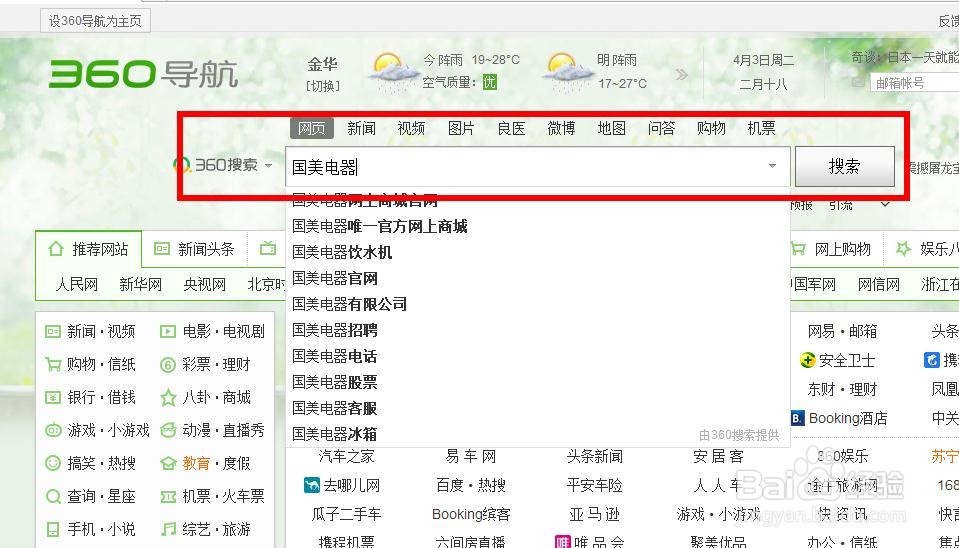
Task: Click the cart icon next to 购物·信纸
Action: click(53, 365)
